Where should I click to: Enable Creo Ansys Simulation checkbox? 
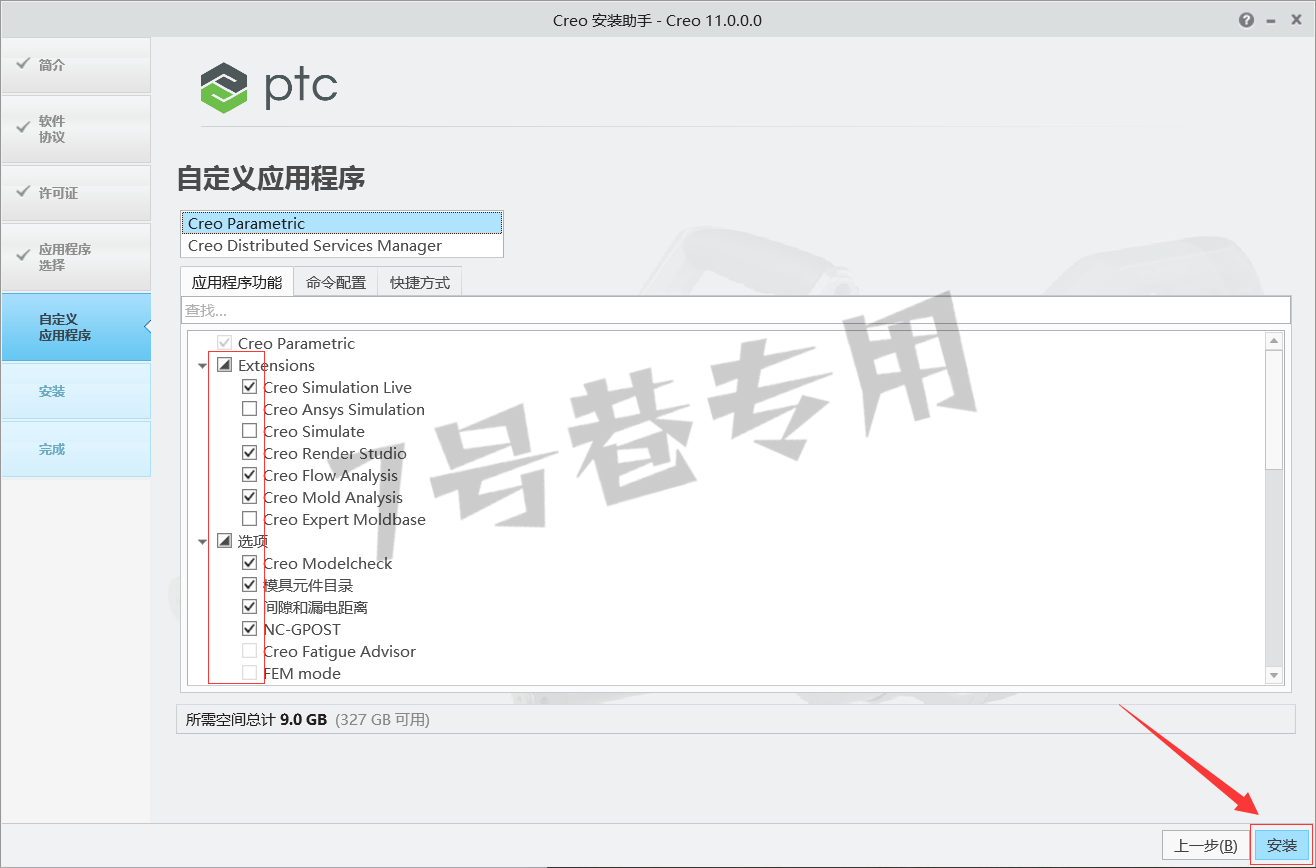250,409
